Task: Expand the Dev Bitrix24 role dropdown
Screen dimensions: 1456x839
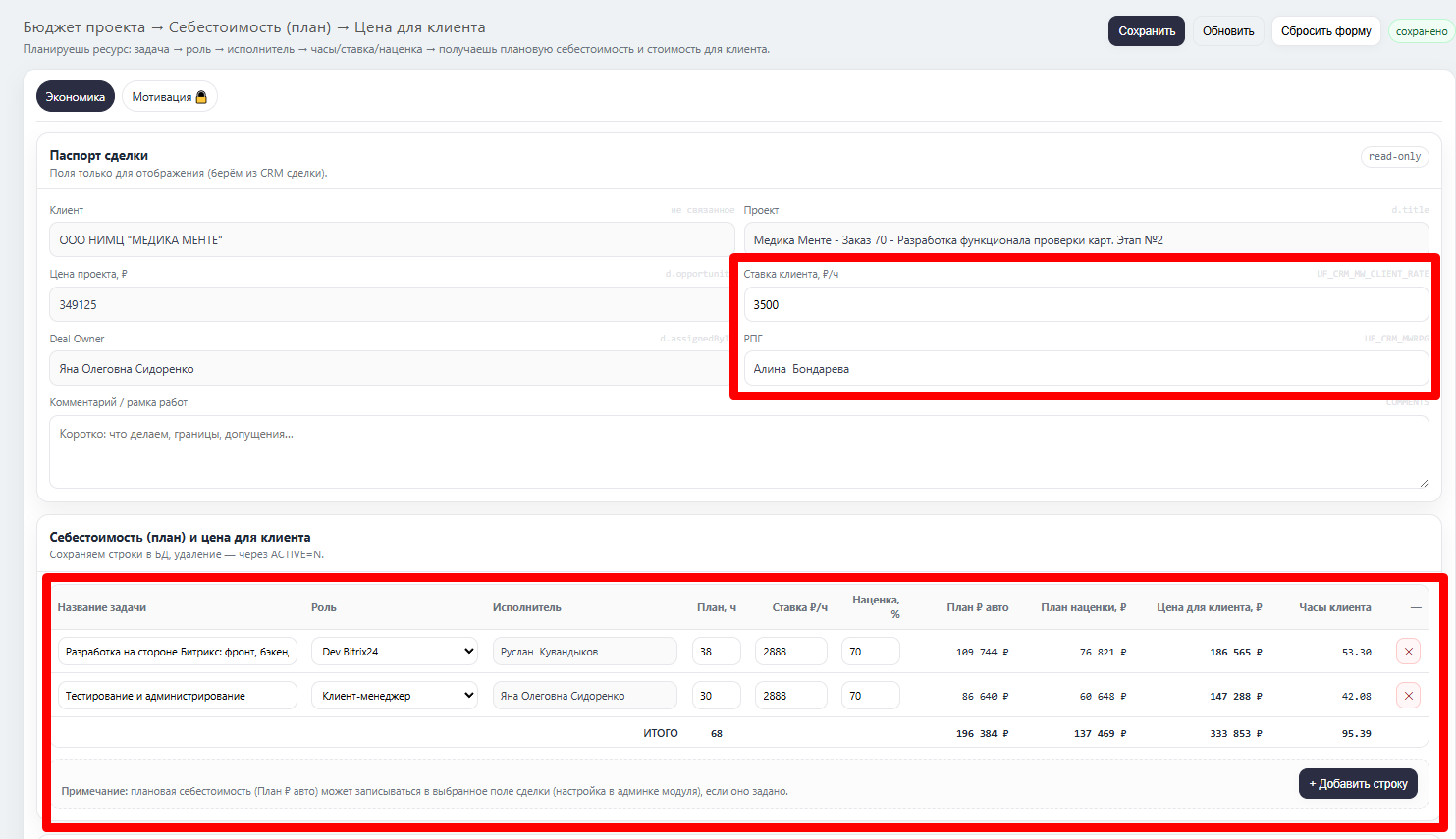Action: point(395,652)
